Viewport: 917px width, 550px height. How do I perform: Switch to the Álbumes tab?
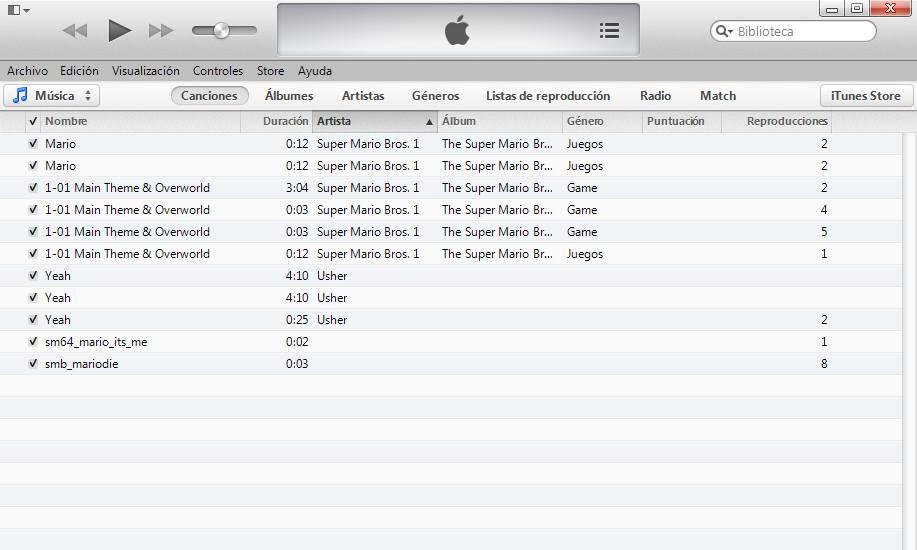tap(289, 95)
